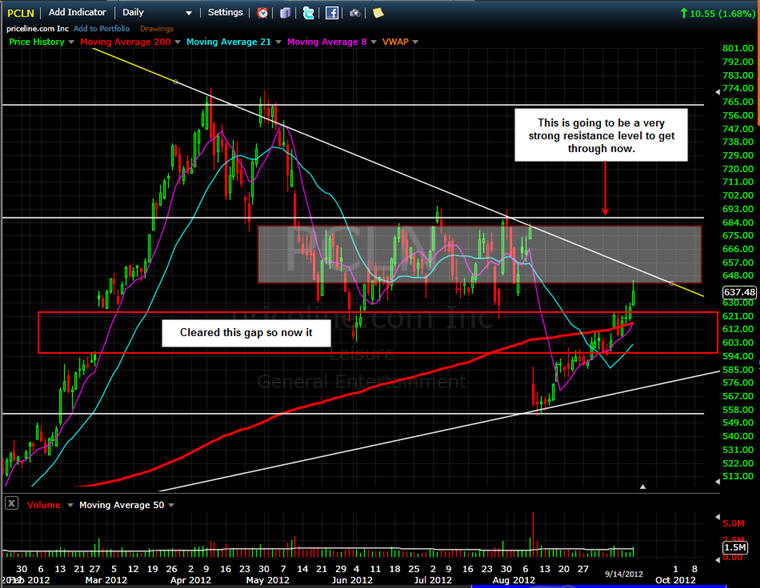Viewport: 760px width, 588px height.
Task: Click the Jun 2012 time axis label
Action: point(352,580)
